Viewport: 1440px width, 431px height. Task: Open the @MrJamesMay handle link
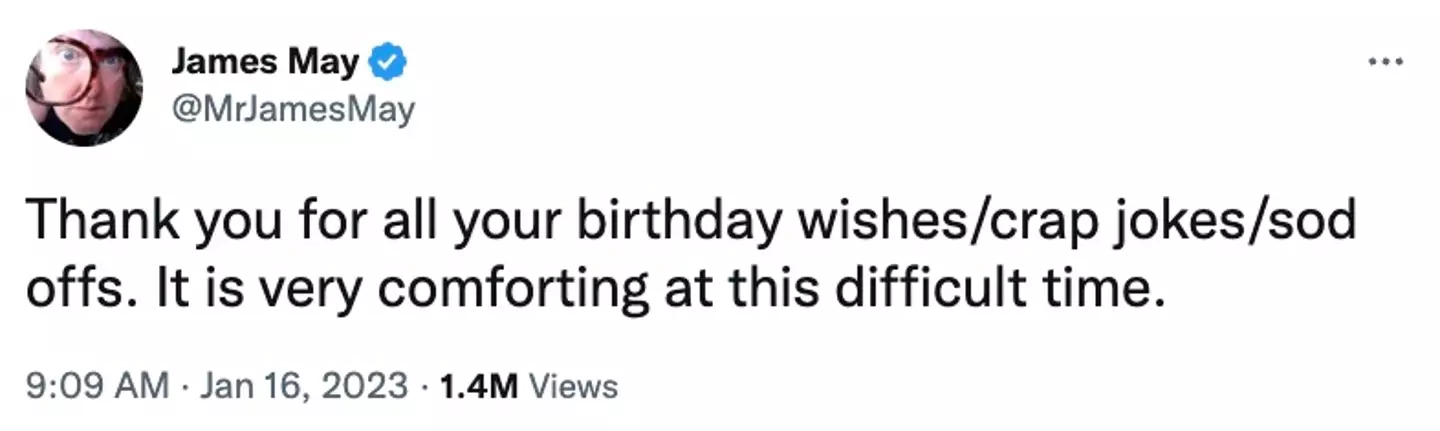(292, 110)
